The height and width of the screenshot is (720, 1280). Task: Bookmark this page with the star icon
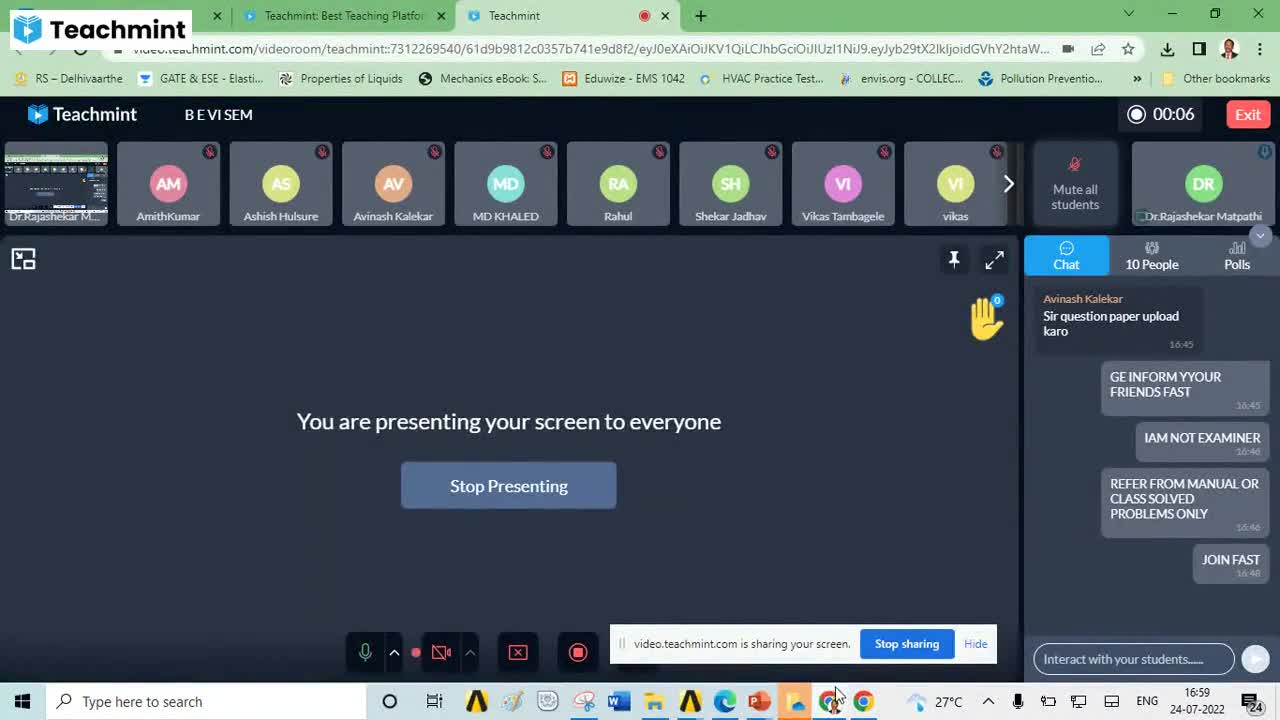click(x=1128, y=49)
